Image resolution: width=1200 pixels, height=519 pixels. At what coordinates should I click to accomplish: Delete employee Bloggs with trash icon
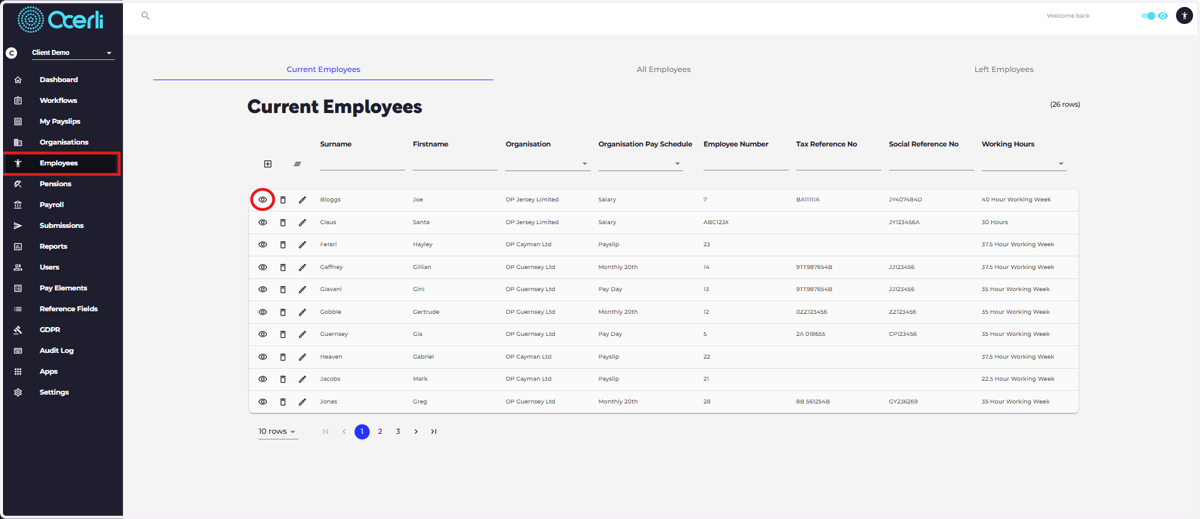pyautogui.click(x=283, y=200)
